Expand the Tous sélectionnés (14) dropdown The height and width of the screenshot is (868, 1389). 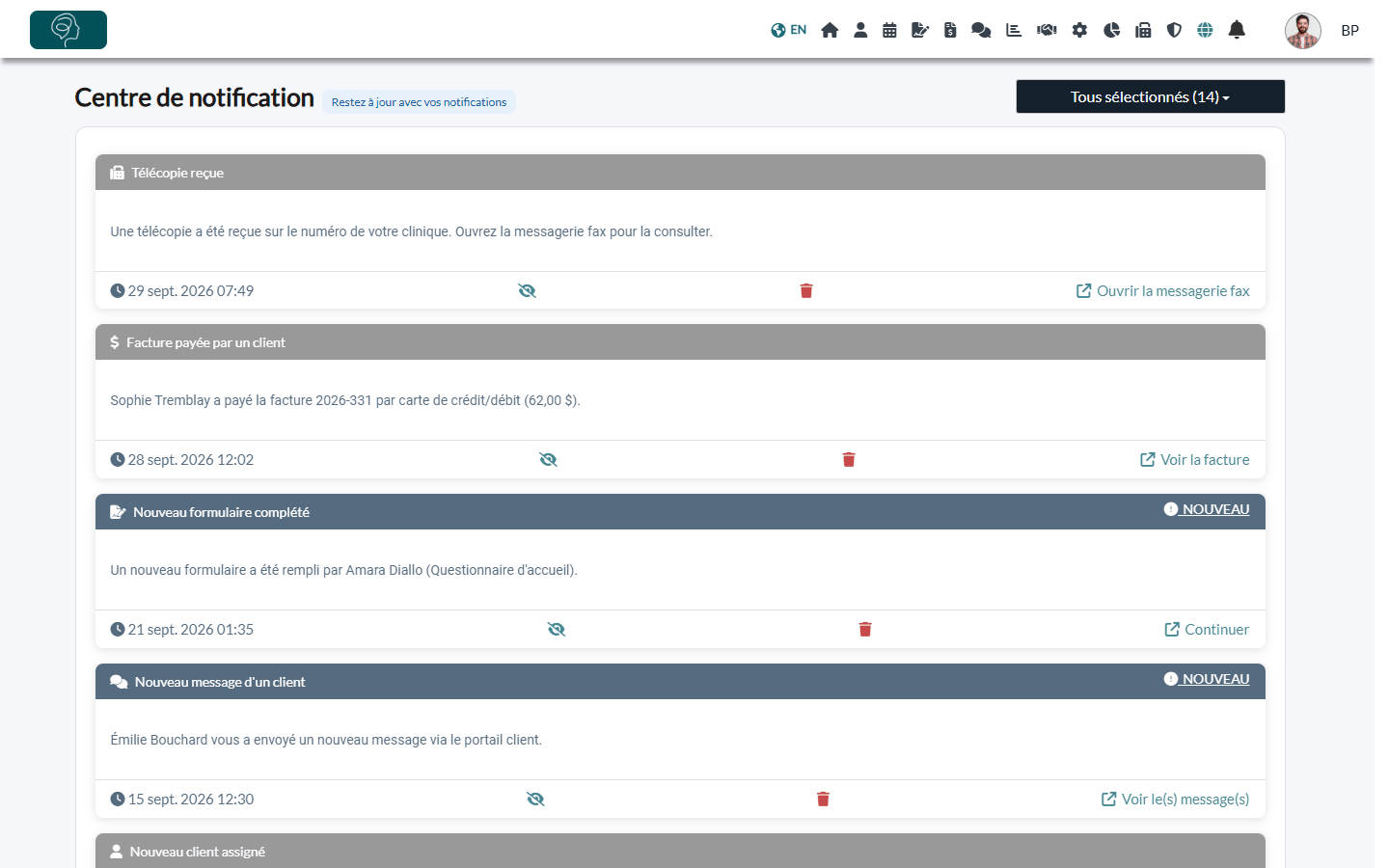(1150, 96)
